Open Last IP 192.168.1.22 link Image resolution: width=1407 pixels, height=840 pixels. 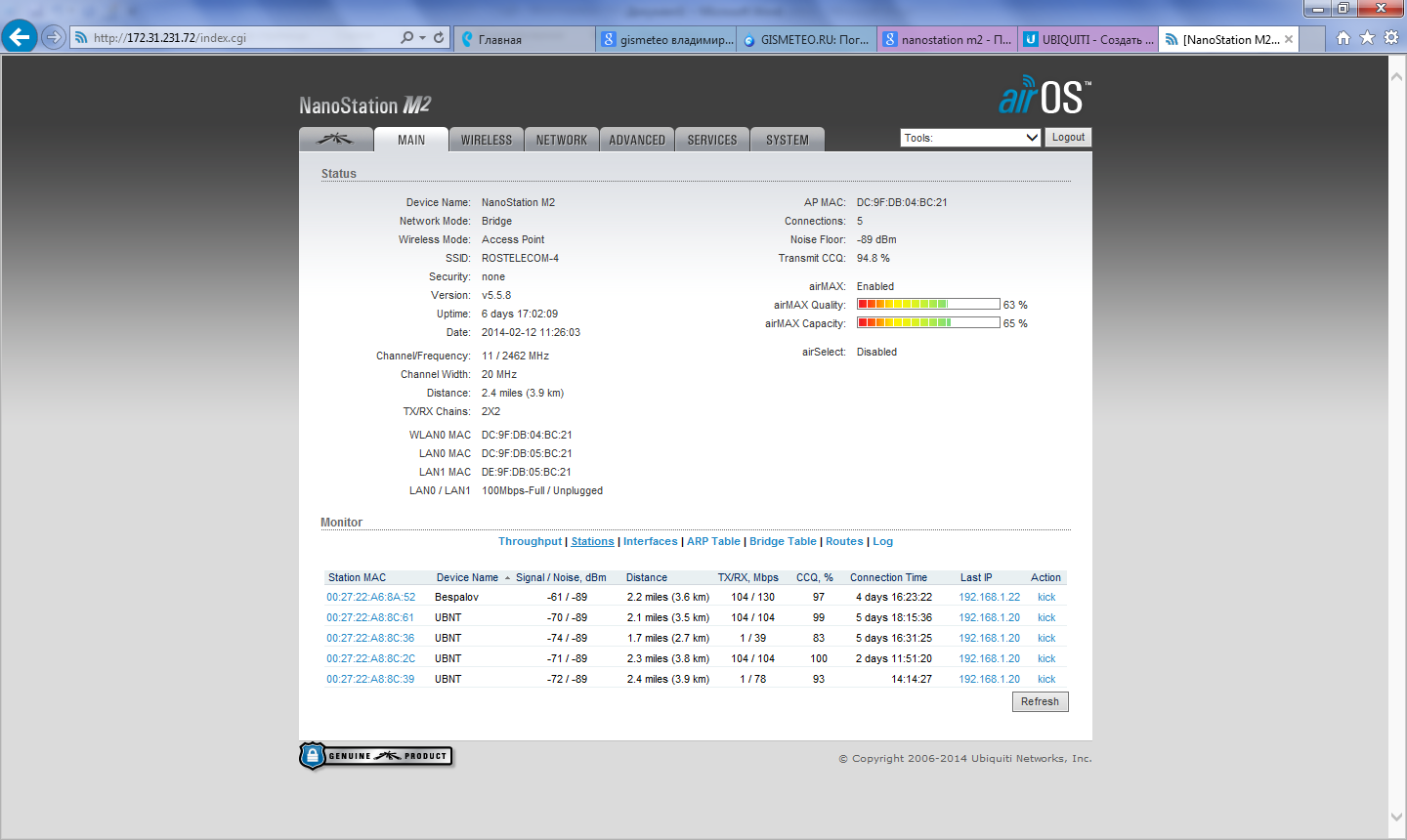click(989, 597)
